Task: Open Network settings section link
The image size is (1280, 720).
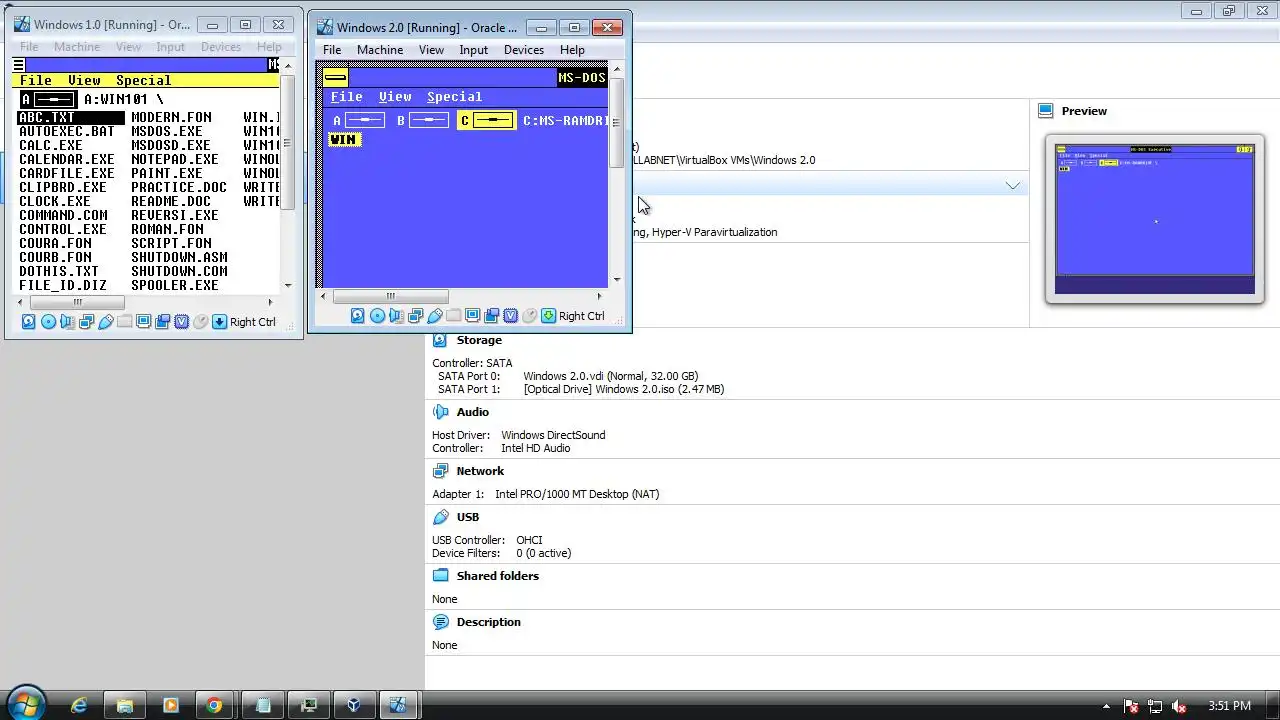Action: (x=480, y=471)
